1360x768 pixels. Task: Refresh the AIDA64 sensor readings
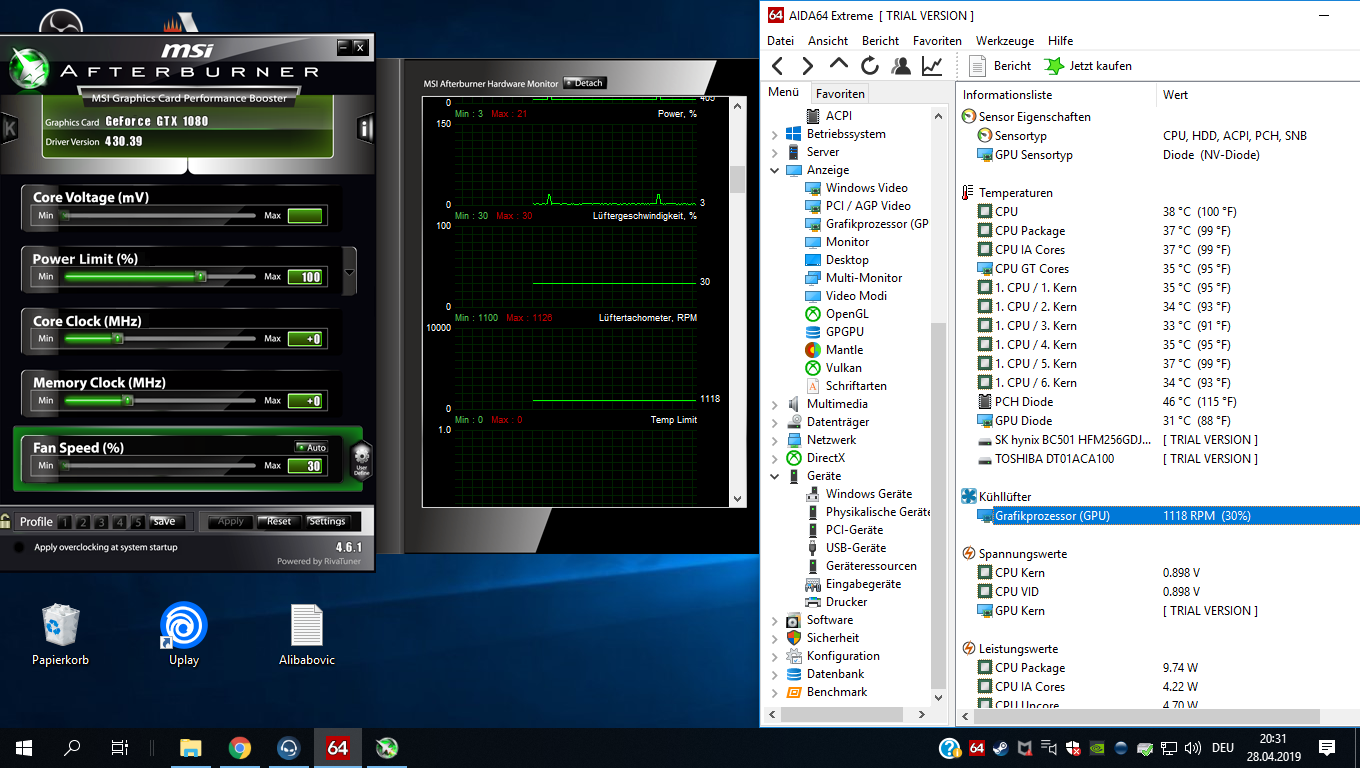tap(870, 66)
